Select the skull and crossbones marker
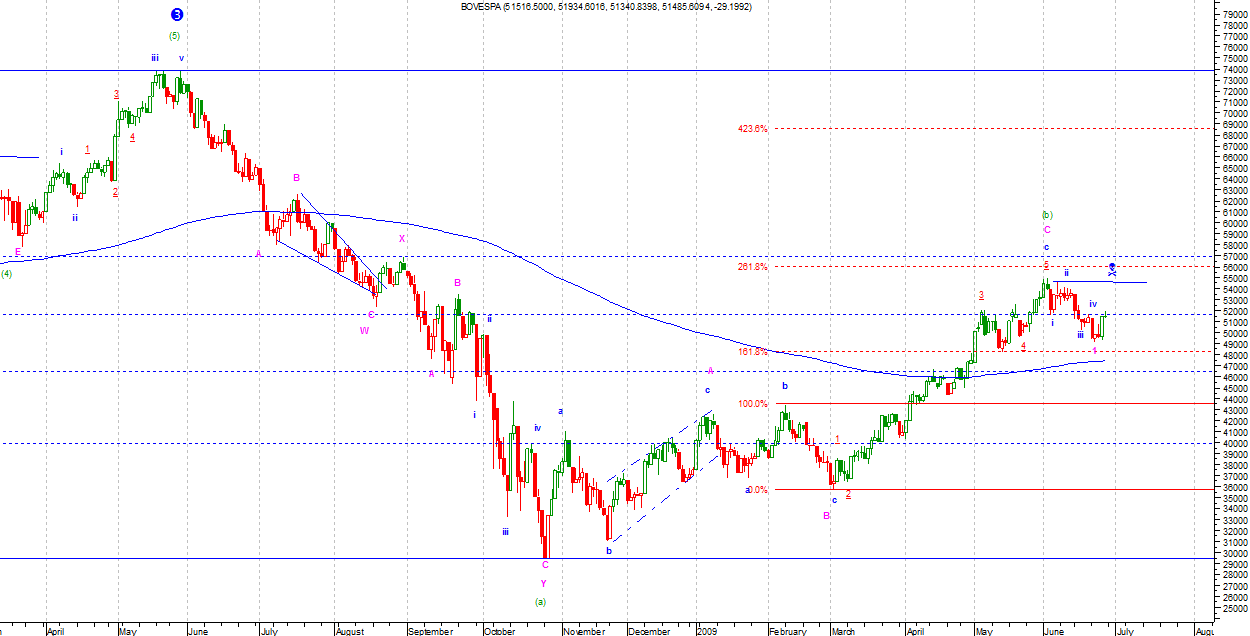Screen dimensions: 1250x636 point(1112,268)
